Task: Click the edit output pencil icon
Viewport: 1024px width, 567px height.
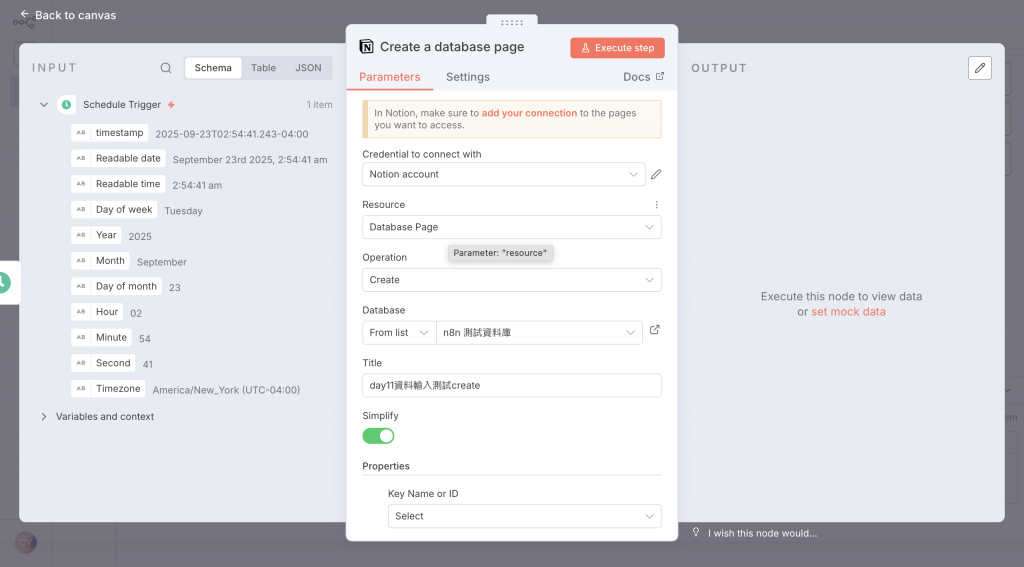Action: pos(980,68)
